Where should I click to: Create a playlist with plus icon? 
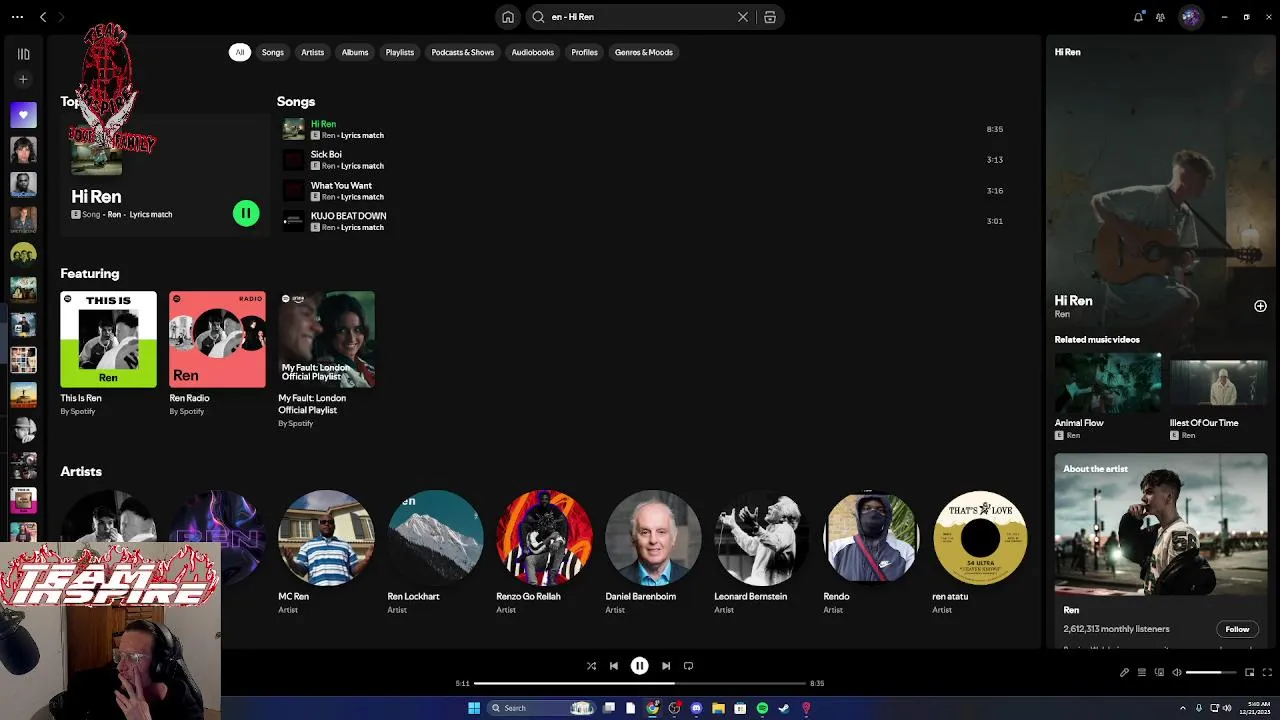point(23,79)
